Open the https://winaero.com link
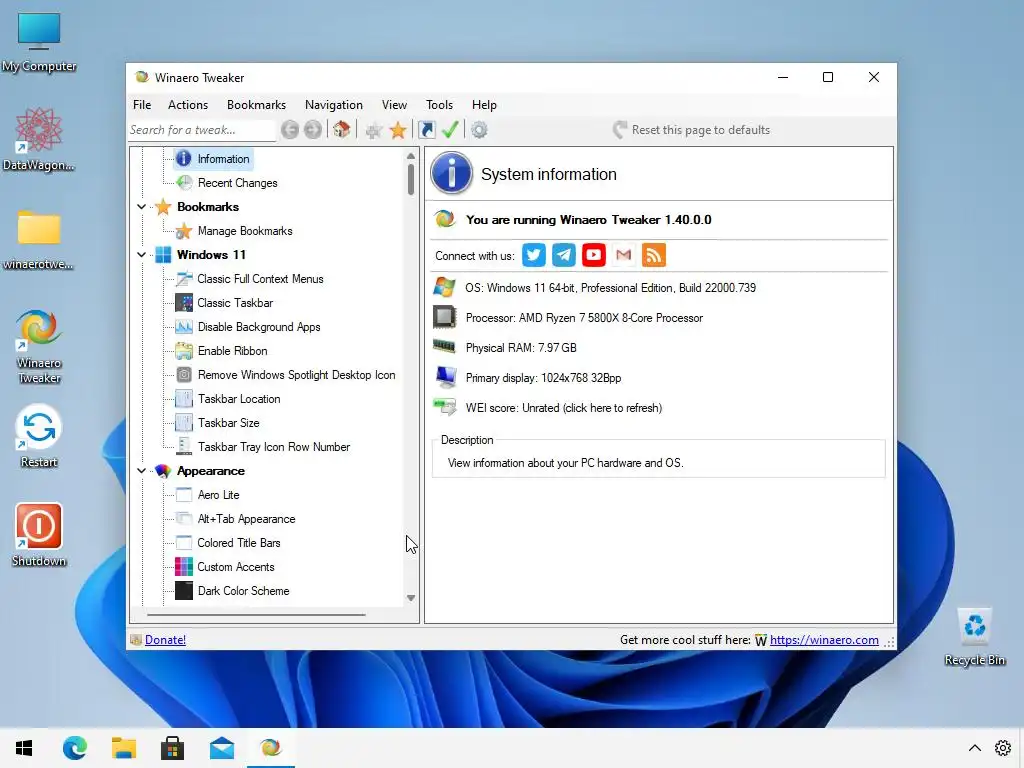1024x768 pixels. tap(824, 640)
